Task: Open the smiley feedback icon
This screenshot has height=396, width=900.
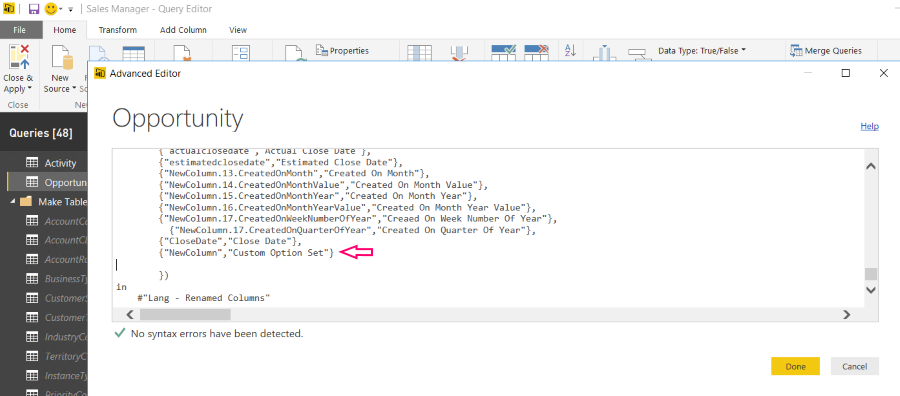Action: (x=51, y=9)
